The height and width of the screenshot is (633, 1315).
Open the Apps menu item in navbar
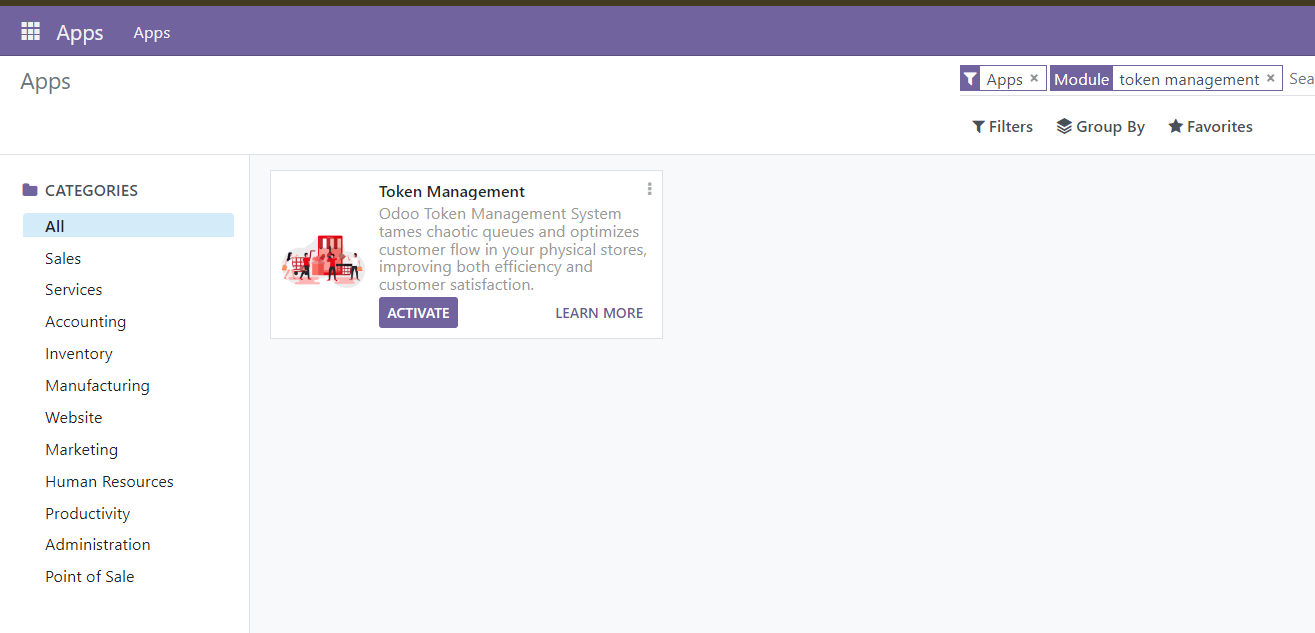click(152, 33)
